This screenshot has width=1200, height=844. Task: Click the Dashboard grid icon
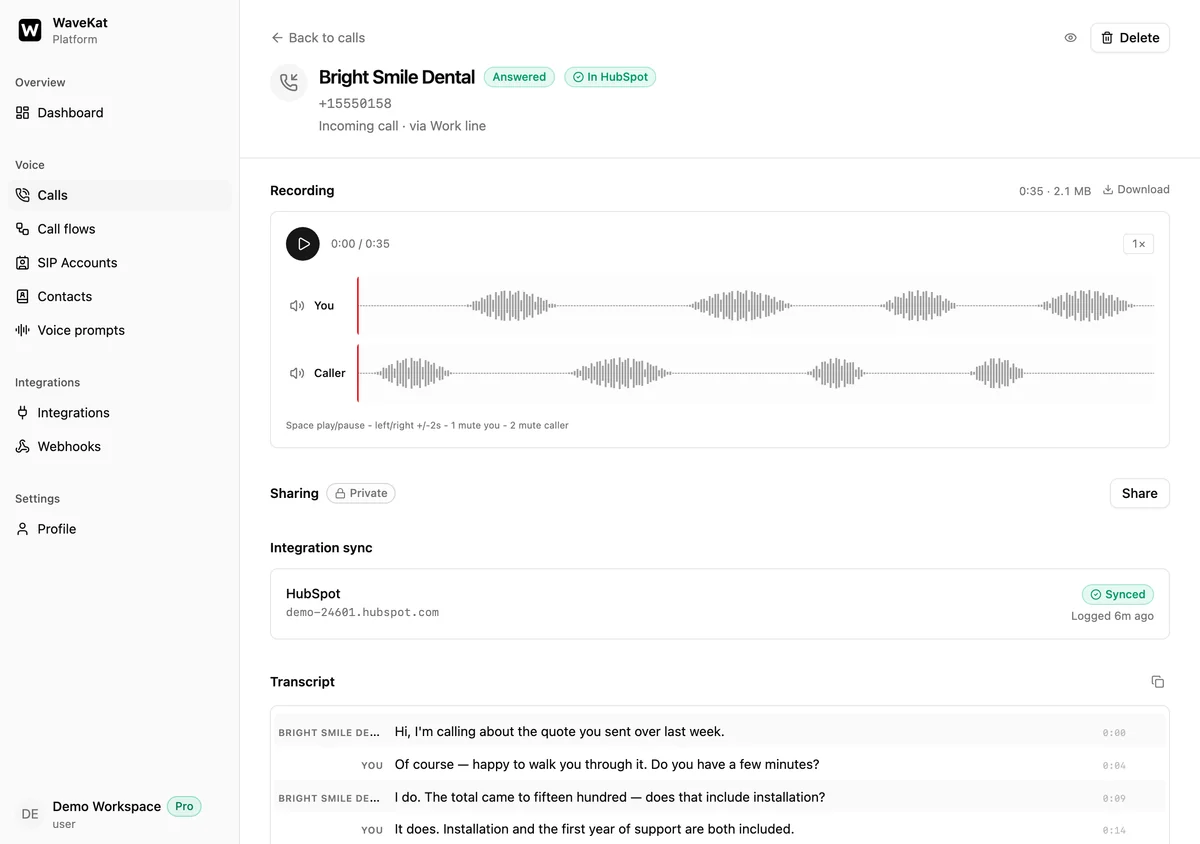pyautogui.click(x=23, y=113)
